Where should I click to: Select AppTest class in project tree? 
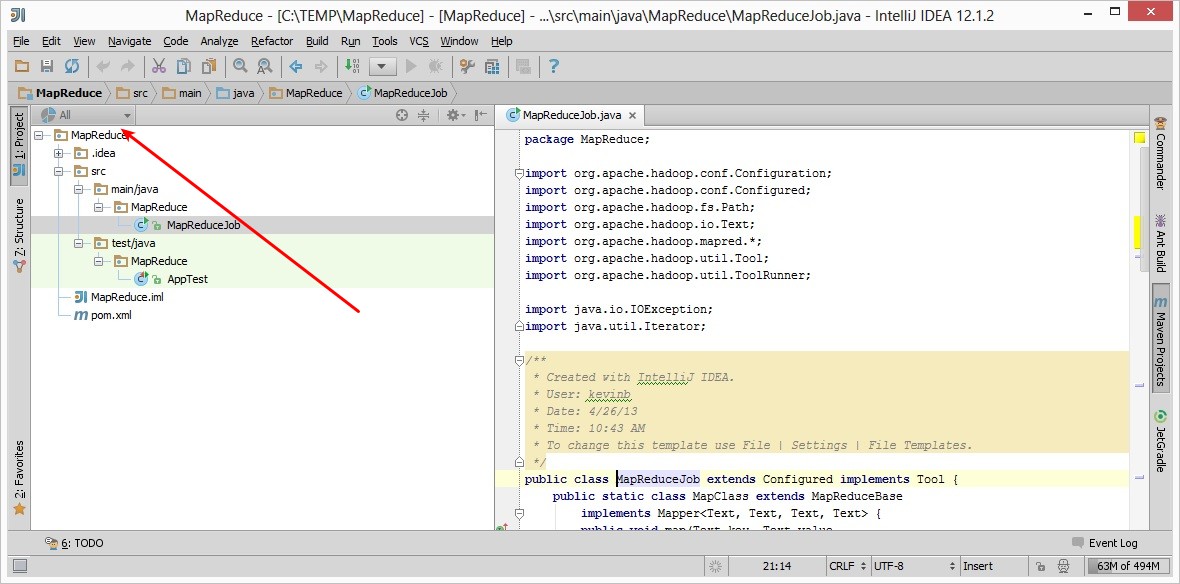tap(187, 279)
